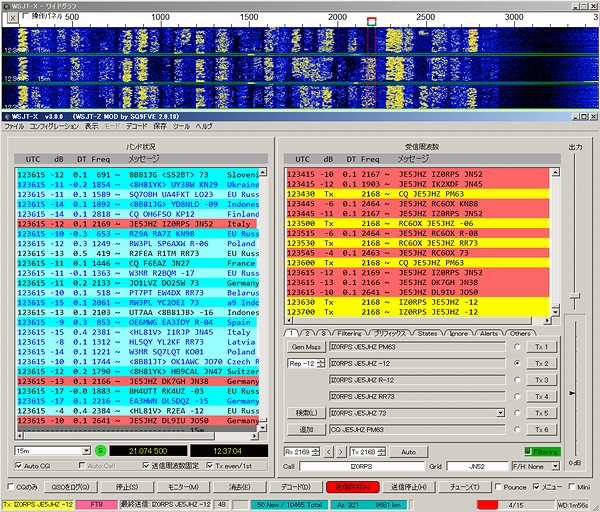The image size is (600, 512).
Task: Switch to the Others tab
Action: click(x=520, y=333)
